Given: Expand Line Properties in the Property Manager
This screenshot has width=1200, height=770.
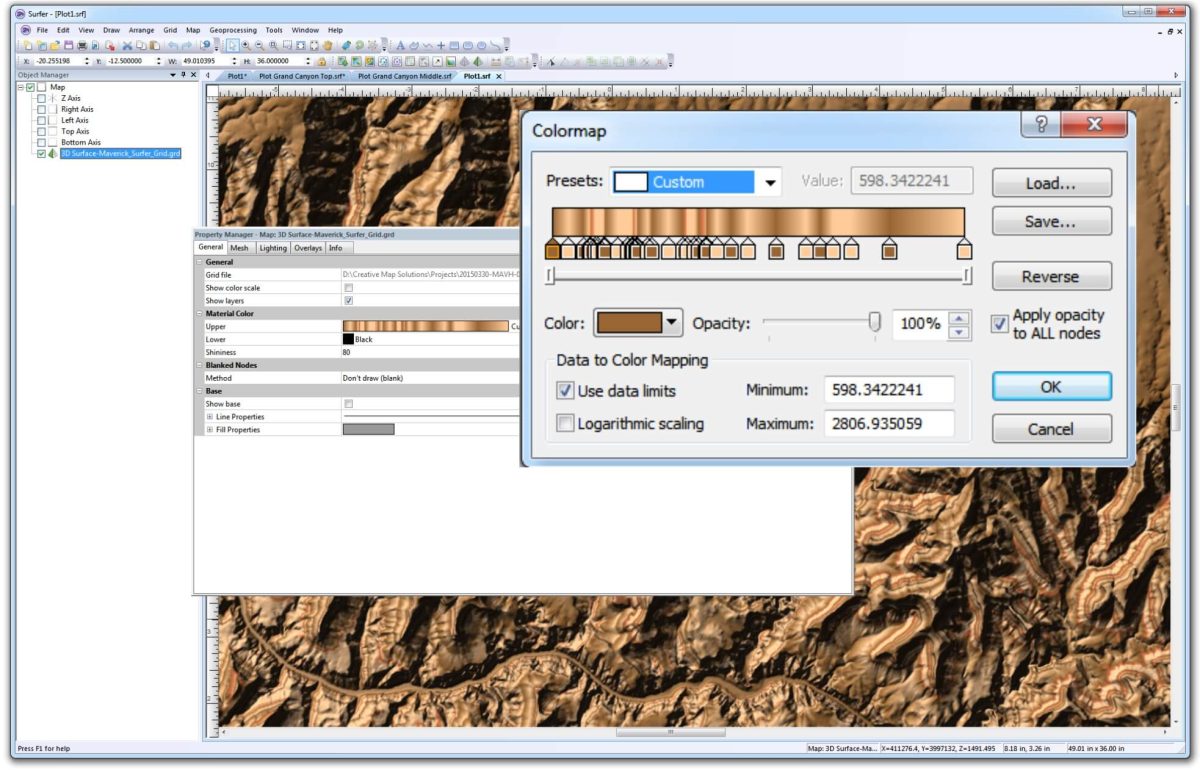Looking at the screenshot, I should [211, 416].
